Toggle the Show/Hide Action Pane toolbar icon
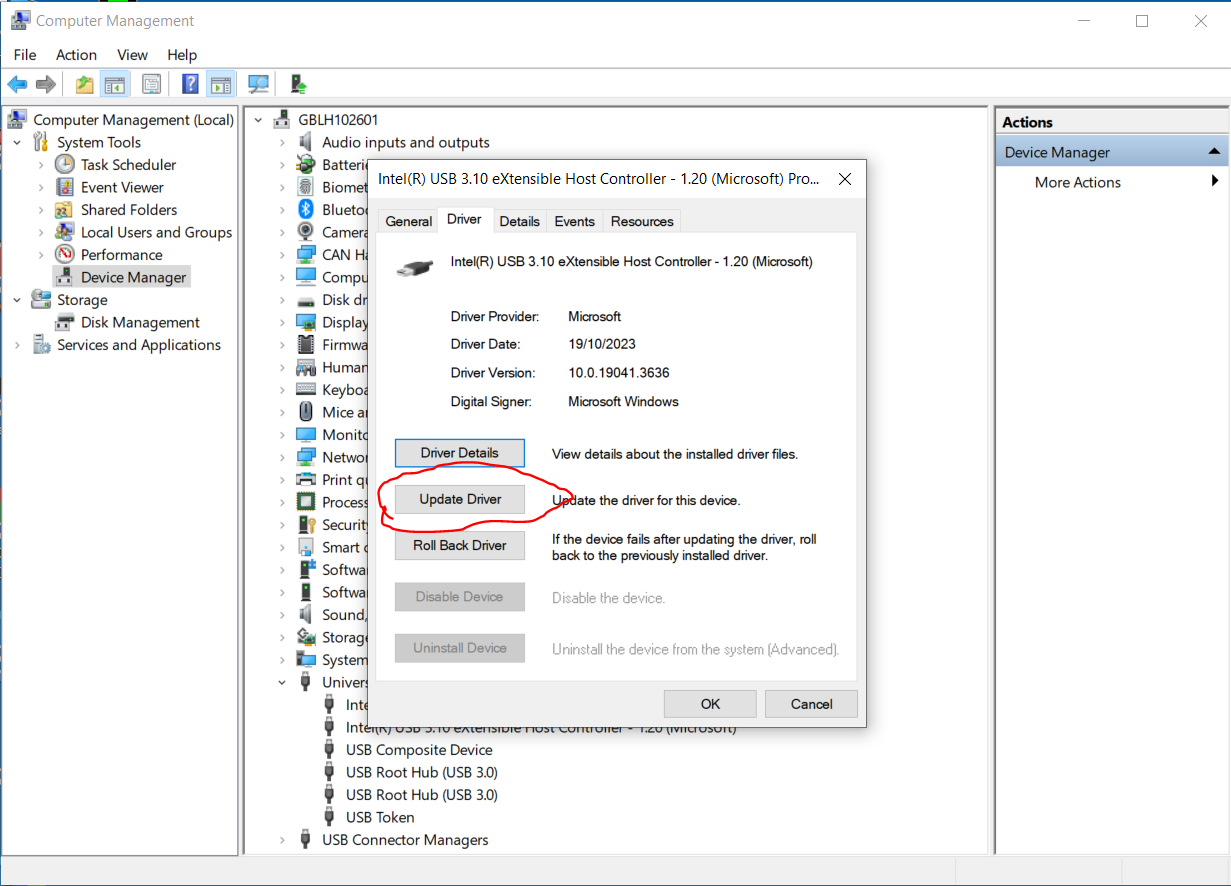 tap(220, 85)
